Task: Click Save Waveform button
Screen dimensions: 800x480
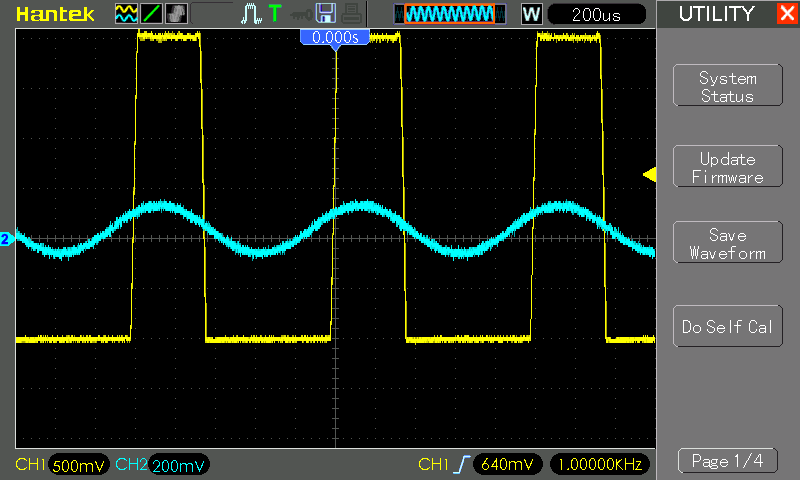Action: [728, 243]
